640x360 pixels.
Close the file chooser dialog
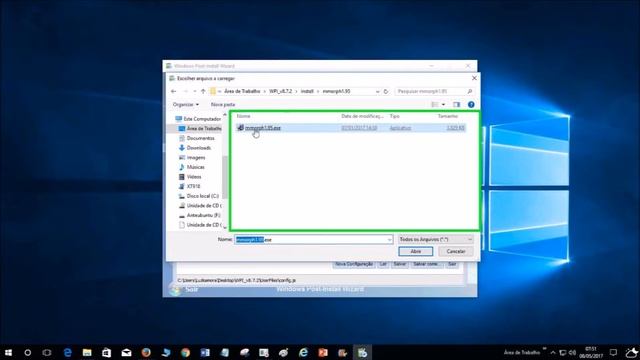click(474, 78)
